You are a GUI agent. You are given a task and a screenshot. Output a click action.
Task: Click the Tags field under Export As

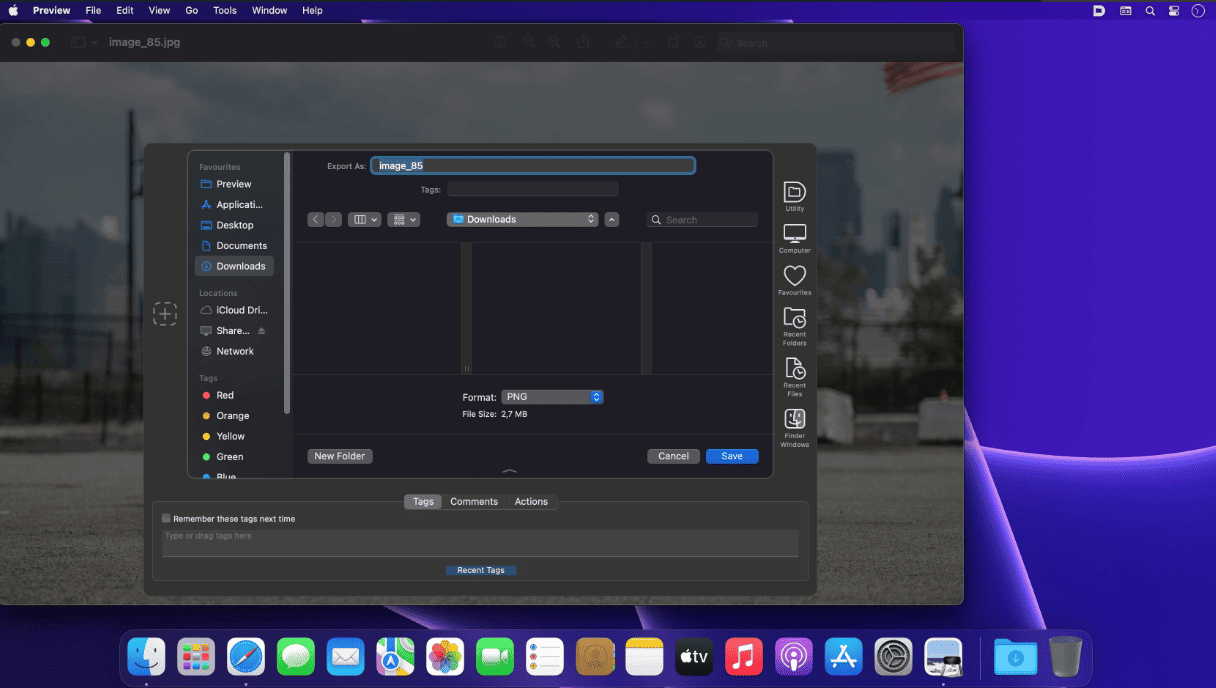click(x=533, y=189)
